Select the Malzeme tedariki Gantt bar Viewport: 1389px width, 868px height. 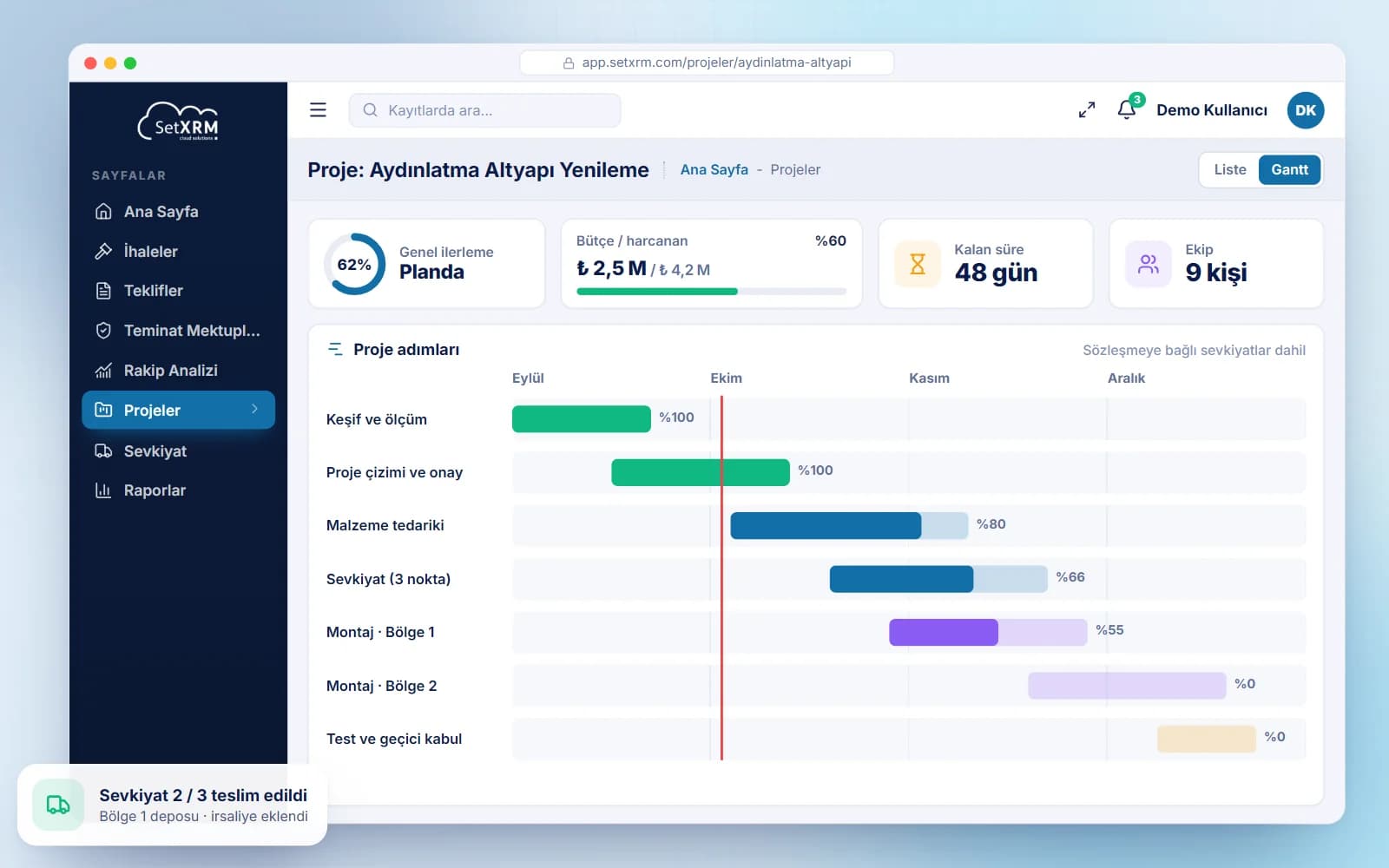click(849, 525)
